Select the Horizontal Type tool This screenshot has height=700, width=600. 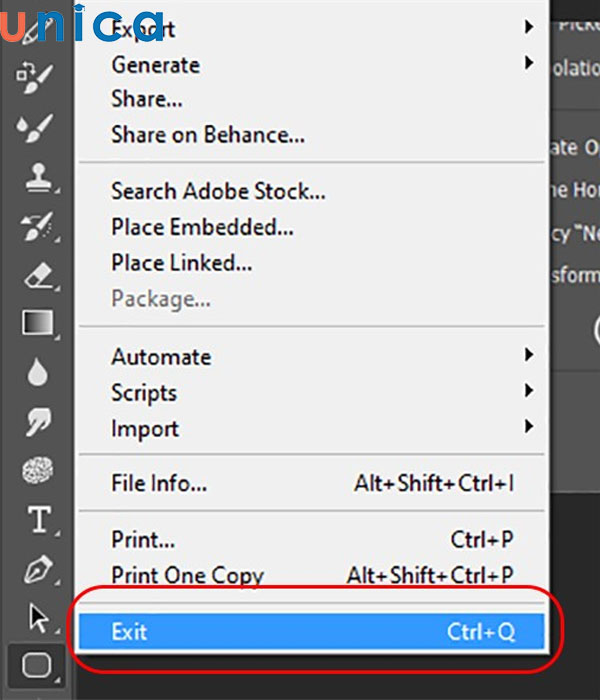[x=38, y=520]
